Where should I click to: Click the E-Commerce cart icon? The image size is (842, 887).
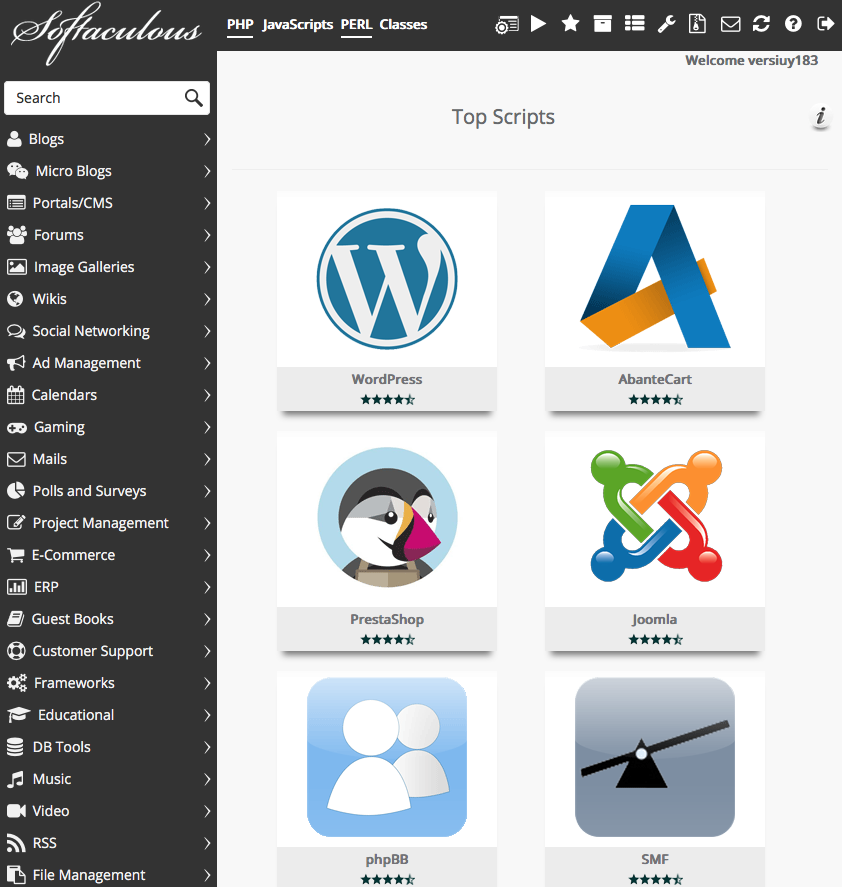pyautogui.click(x=16, y=556)
